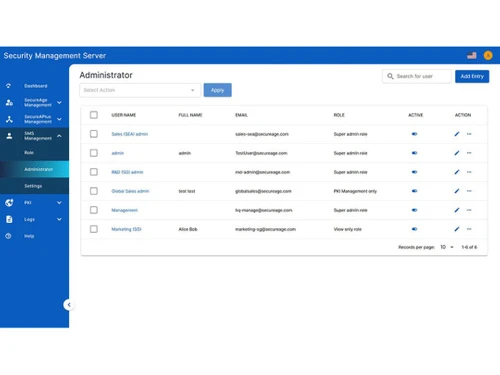500x375 pixels.
Task: Open language selector flag icon
Action: (x=472, y=55)
